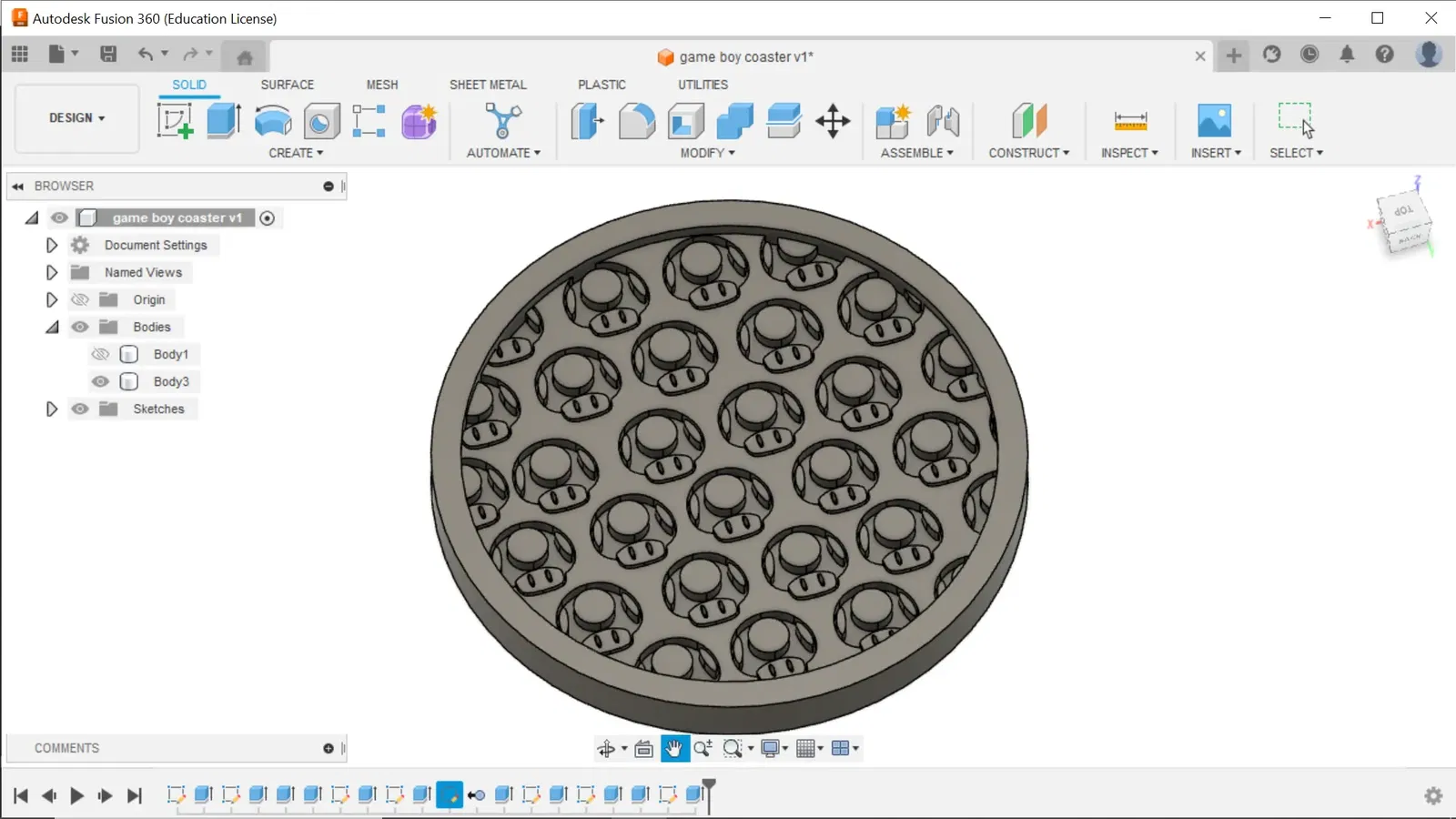Select the Create Sketch tool
The height and width of the screenshot is (819, 1456).
[175, 121]
